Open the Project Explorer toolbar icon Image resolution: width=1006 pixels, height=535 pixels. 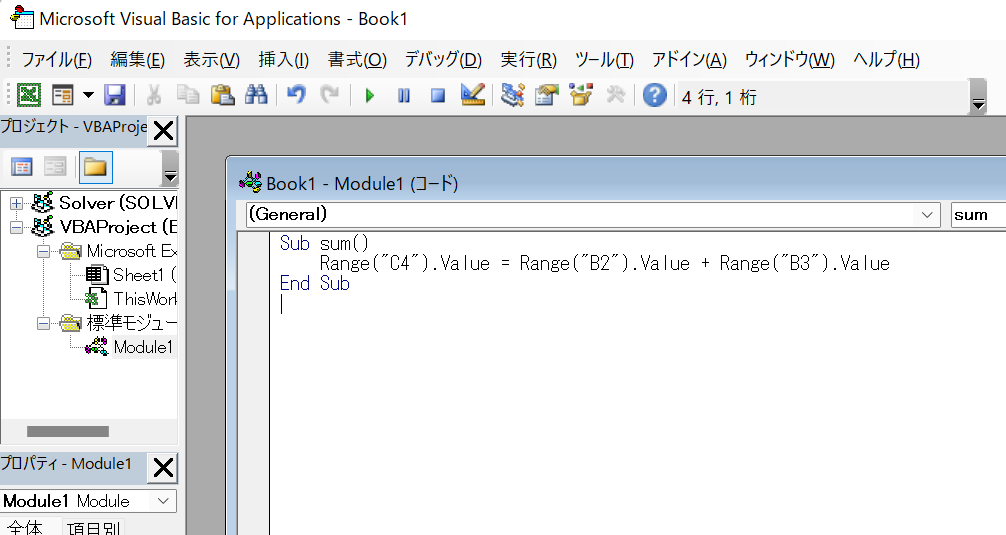pyautogui.click(x=513, y=95)
